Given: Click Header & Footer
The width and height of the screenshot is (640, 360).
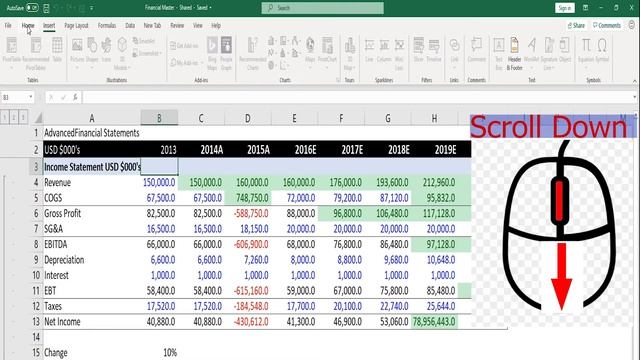Looking at the screenshot, I should [x=514, y=53].
